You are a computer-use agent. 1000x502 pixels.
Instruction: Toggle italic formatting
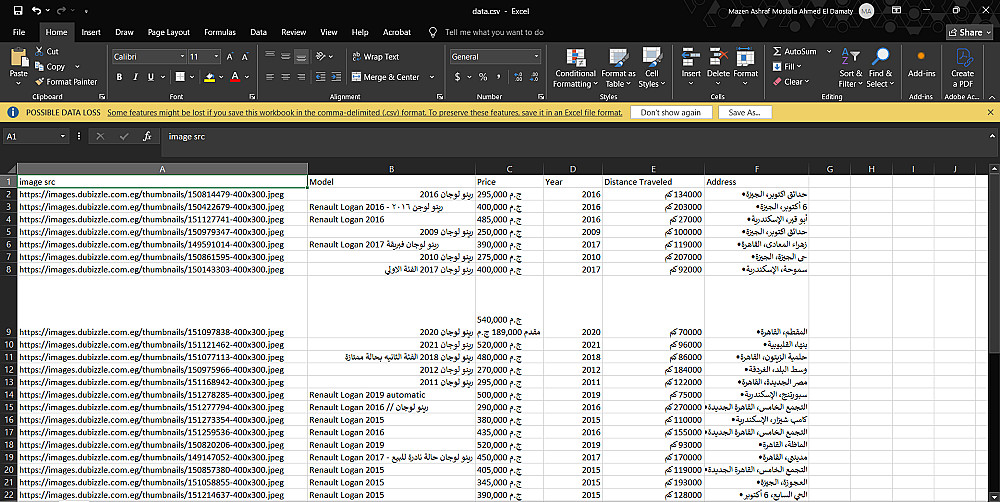(135, 77)
